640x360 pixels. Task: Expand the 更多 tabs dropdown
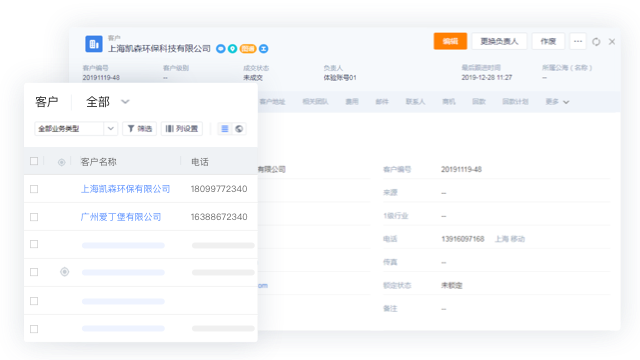pos(557,102)
